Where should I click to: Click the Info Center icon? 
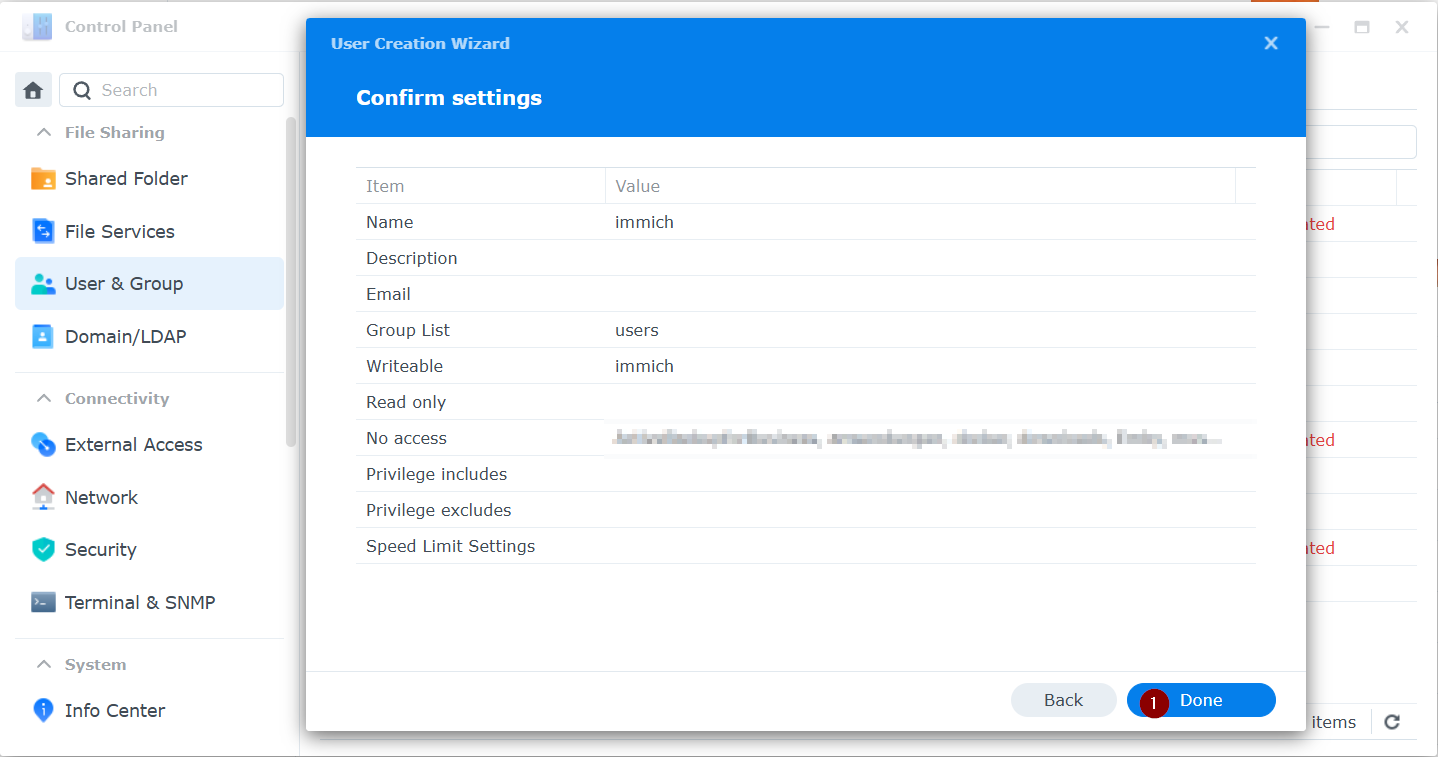tap(43, 710)
